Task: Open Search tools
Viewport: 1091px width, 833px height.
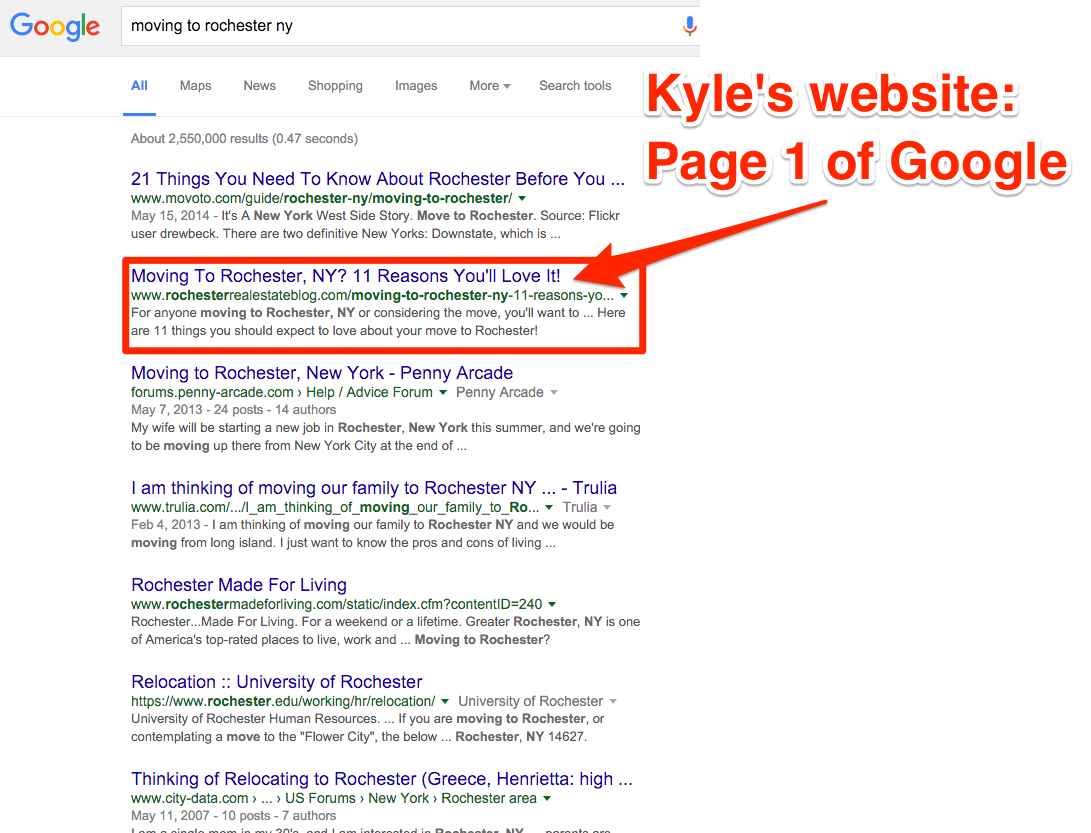Action: [x=575, y=86]
